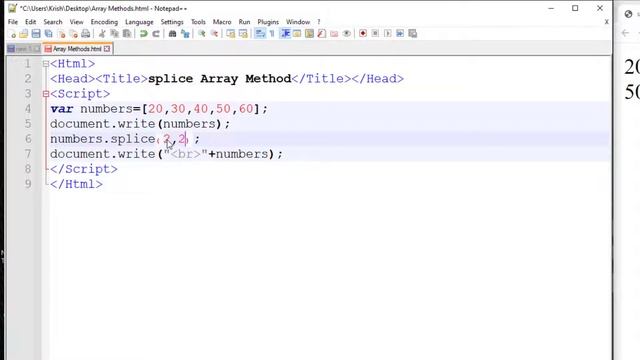The height and width of the screenshot is (360, 640).
Task: Save the current file with the Save icon
Action: coord(36,34)
